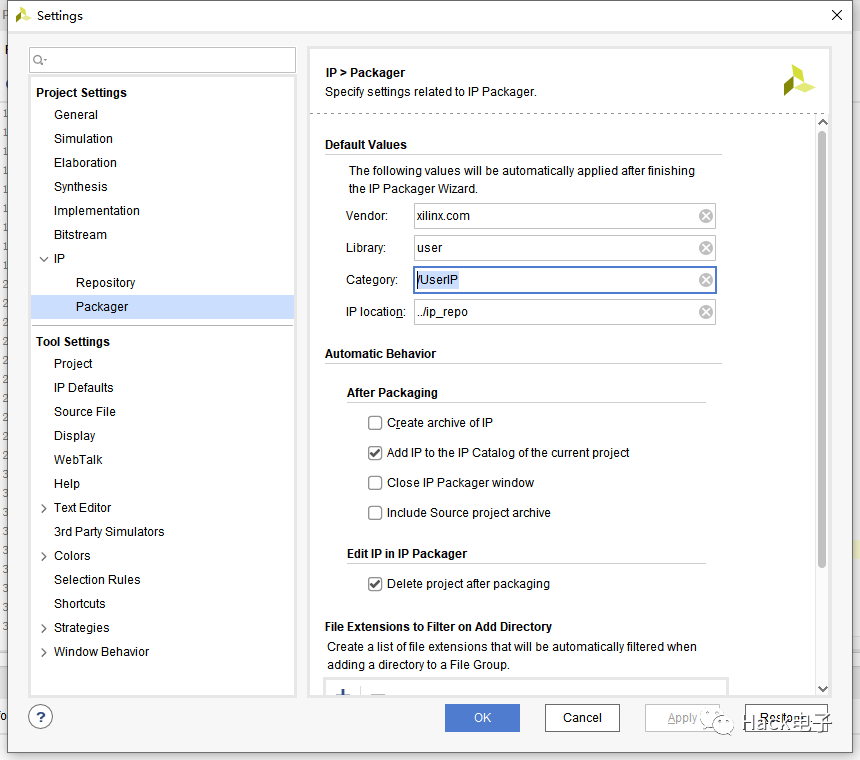Open Selection Rules settings
This screenshot has width=860, height=760.
pyautogui.click(x=97, y=580)
